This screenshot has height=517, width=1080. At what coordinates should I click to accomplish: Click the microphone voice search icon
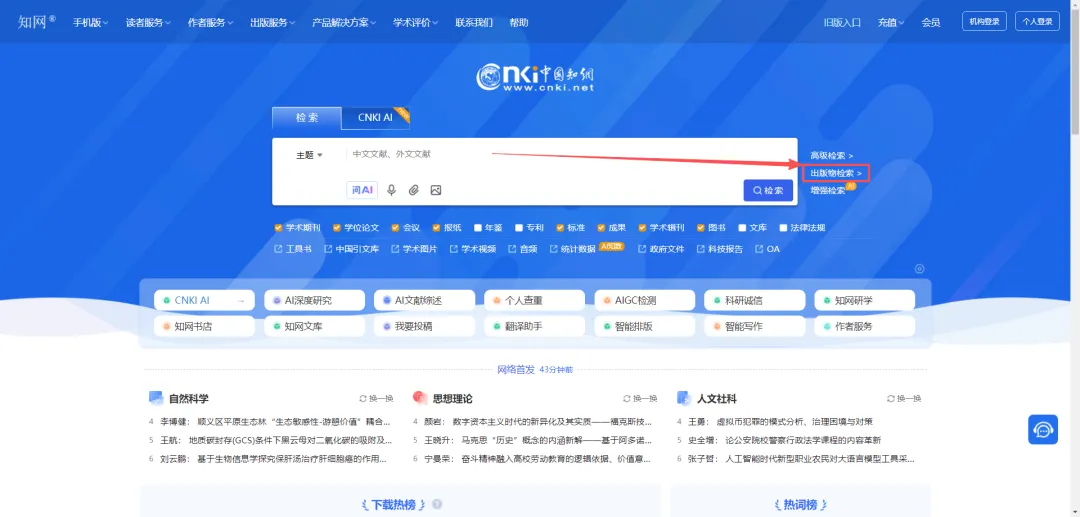click(x=391, y=190)
